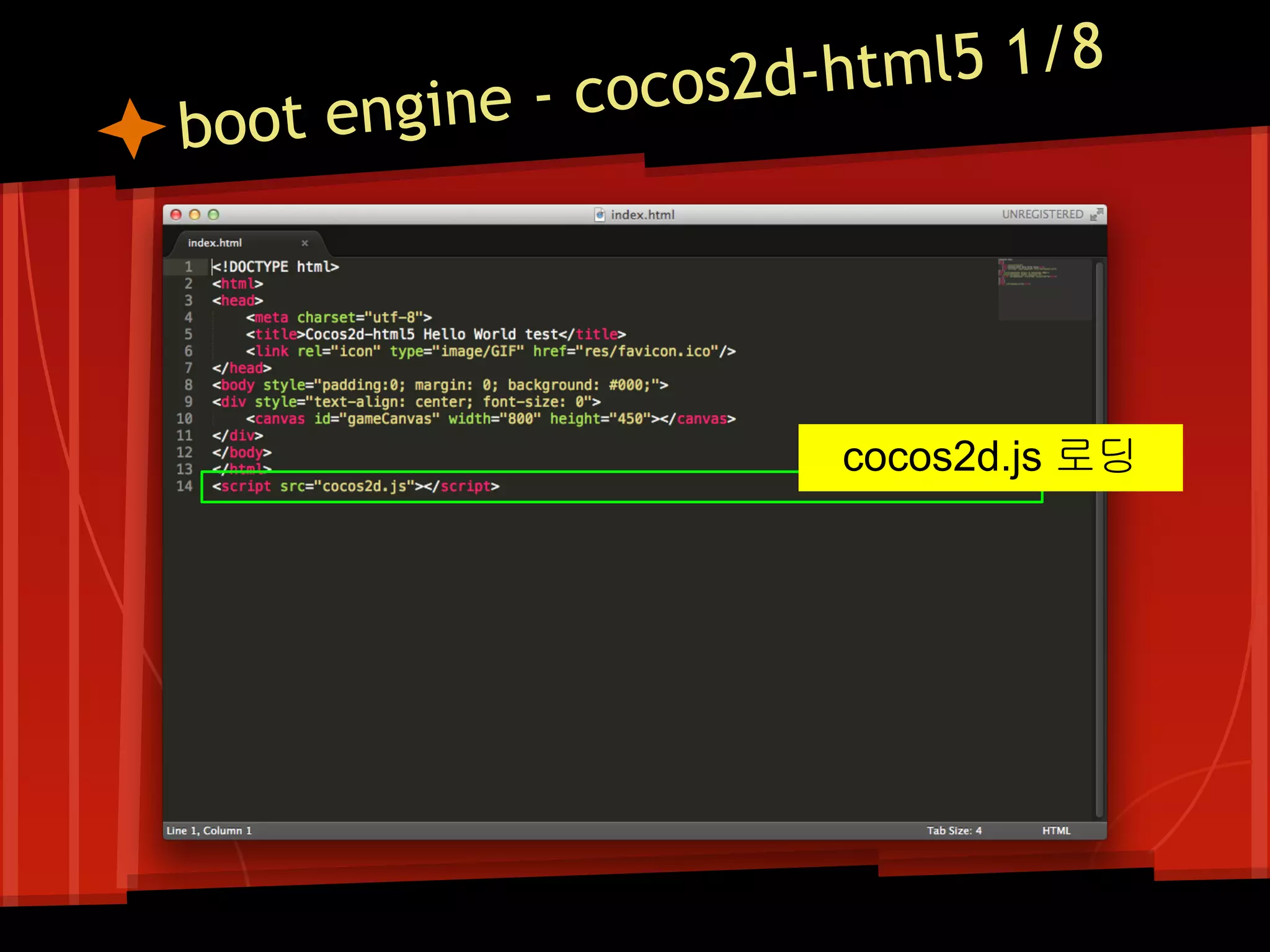The image size is (1270, 952).
Task: Click the green zoom window button
Action: 213,214
